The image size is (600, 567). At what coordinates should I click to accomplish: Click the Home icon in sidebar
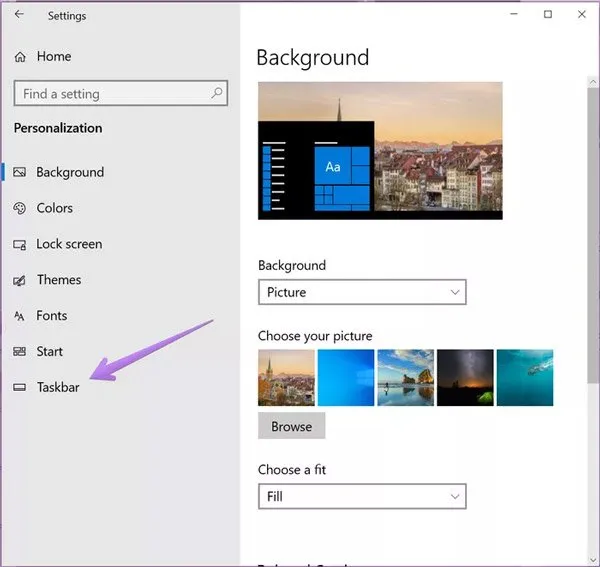point(21,57)
